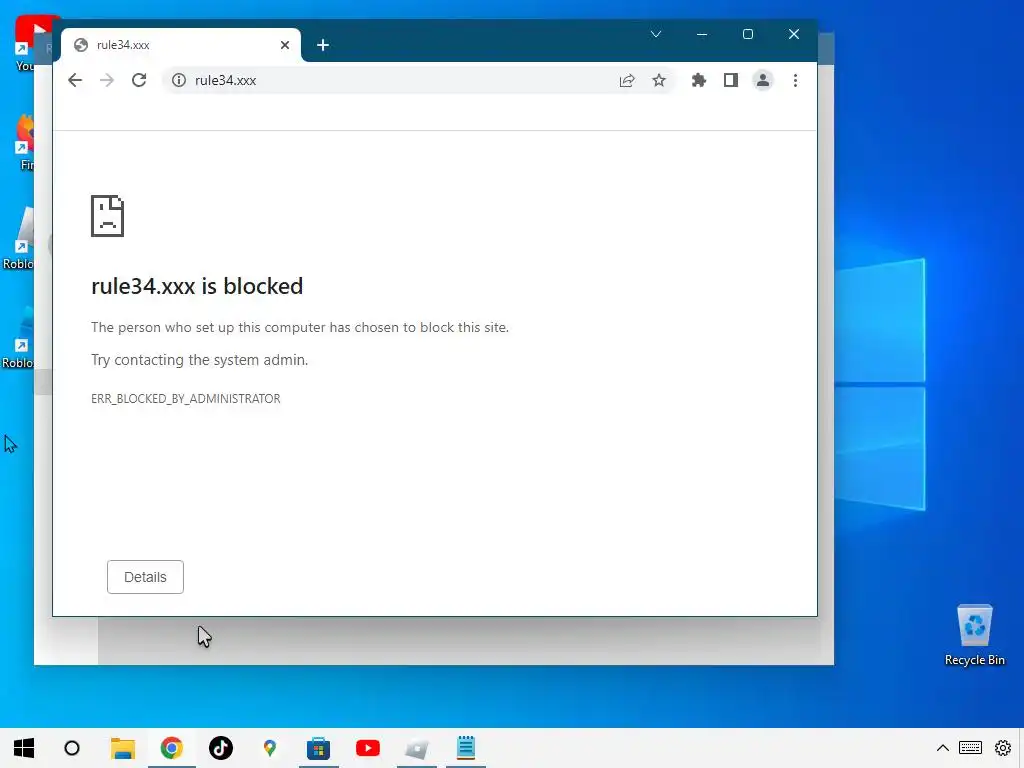
Task: Open the Chrome profile avatar
Action: coord(763,80)
